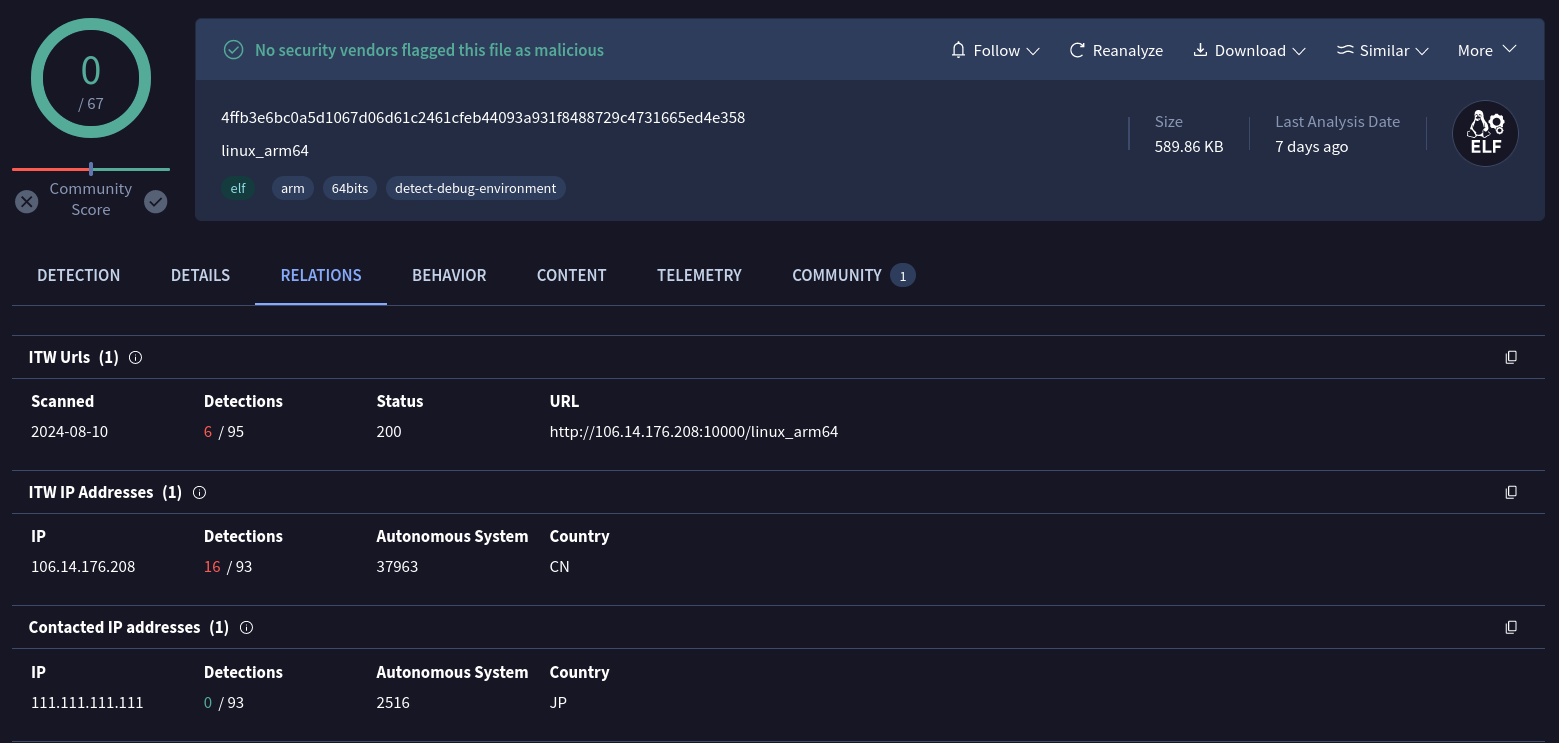Click the community score slider bar
This screenshot has width=1559, height=743.
(x=91, y=169)
